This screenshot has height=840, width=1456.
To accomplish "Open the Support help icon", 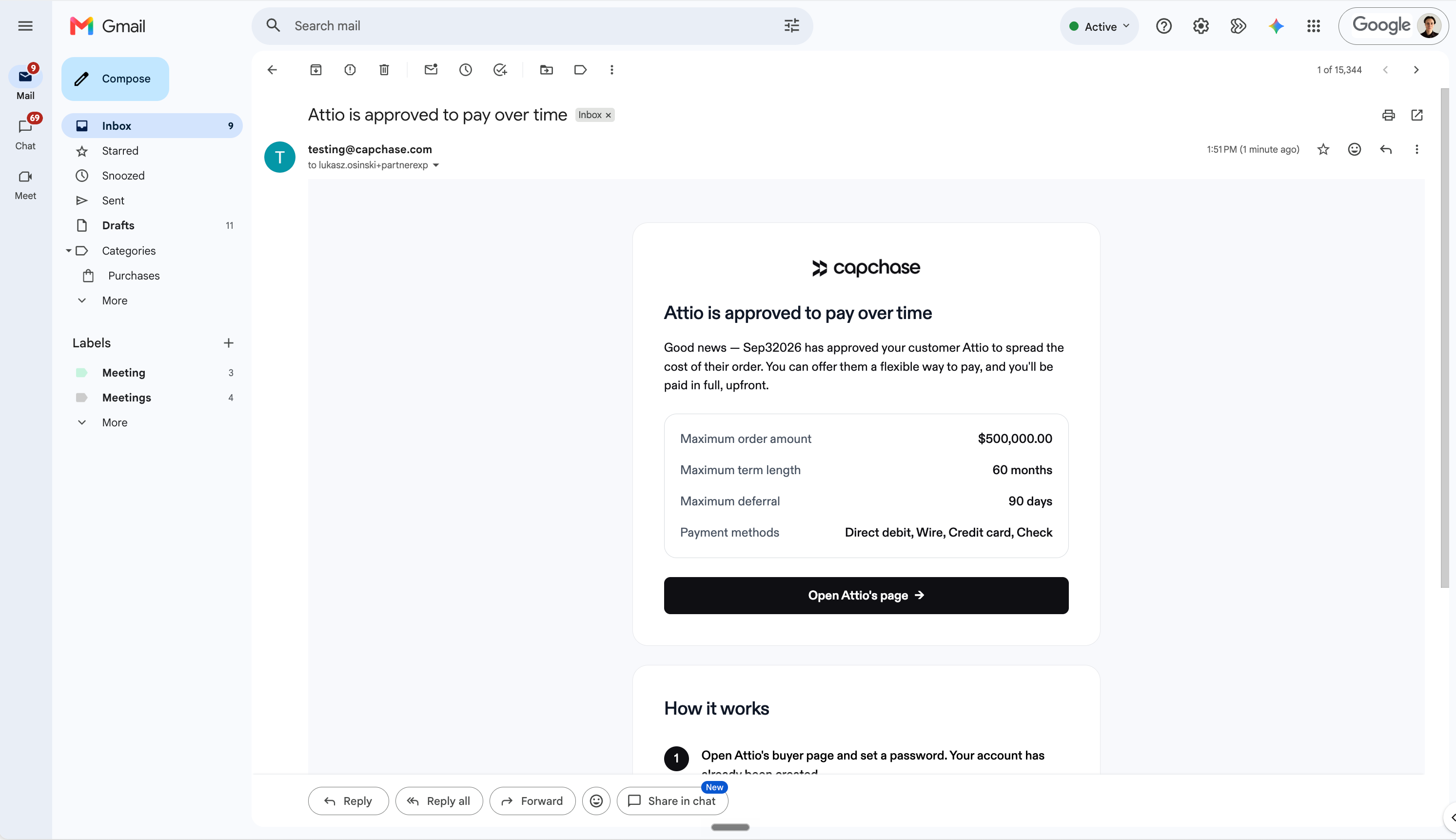I will [x=1163, y=26].
